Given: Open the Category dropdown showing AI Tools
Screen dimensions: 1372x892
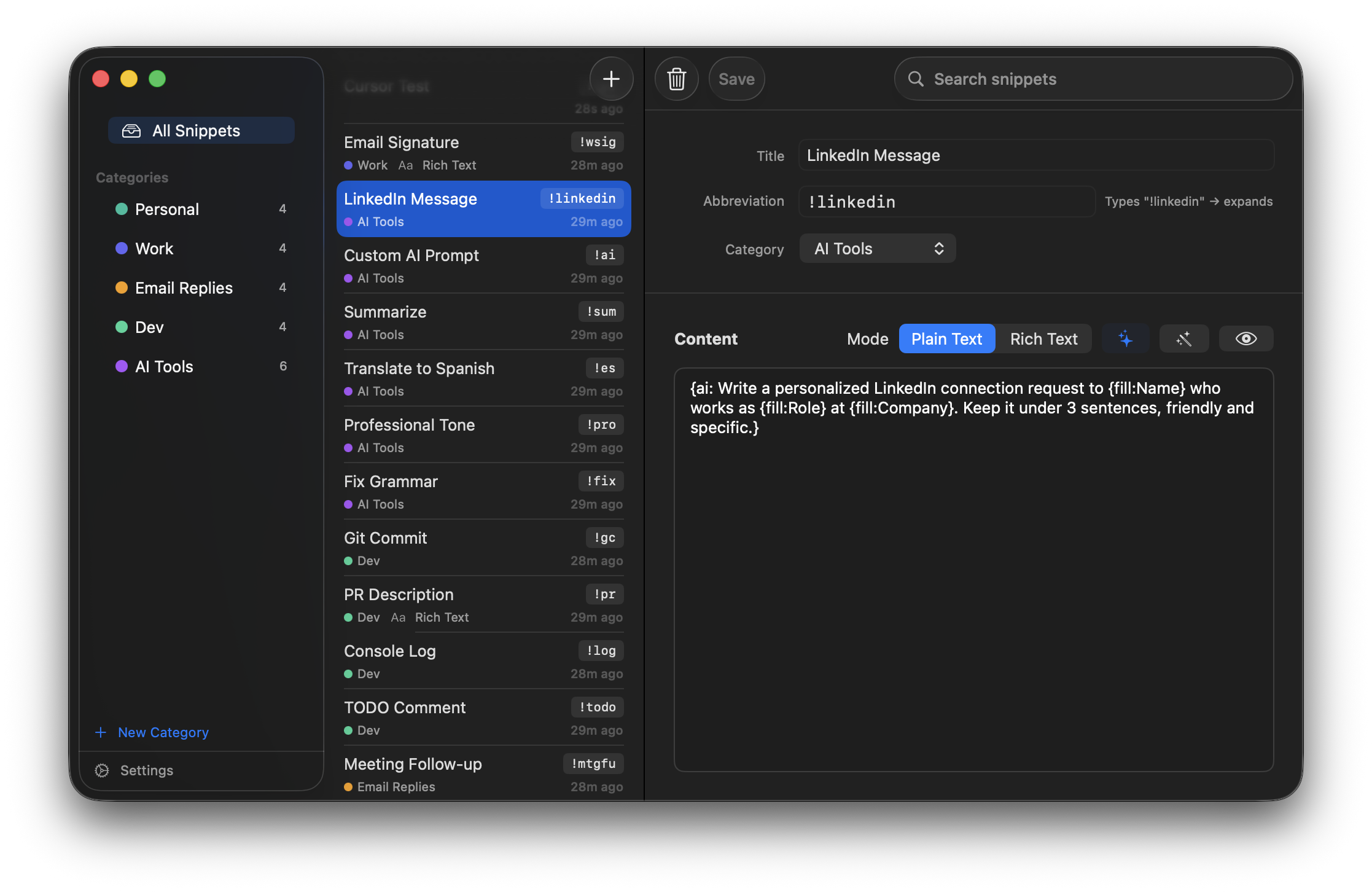Looking at the screenshot, I should pyautogui.click(x=877, y=248).
